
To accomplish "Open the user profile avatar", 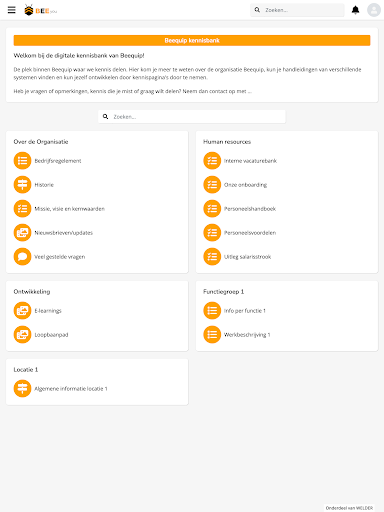I will pos(374,10).
